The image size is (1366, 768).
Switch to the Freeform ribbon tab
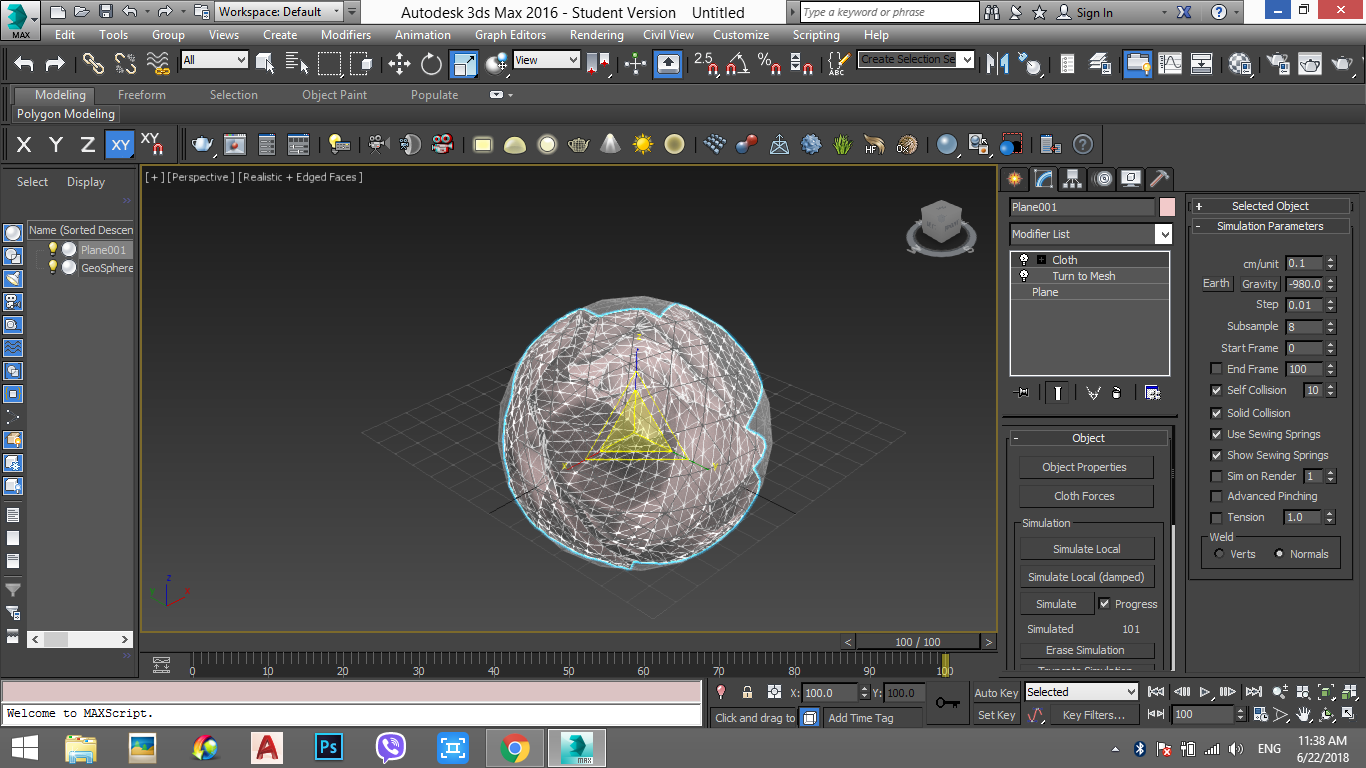(142, 95)
